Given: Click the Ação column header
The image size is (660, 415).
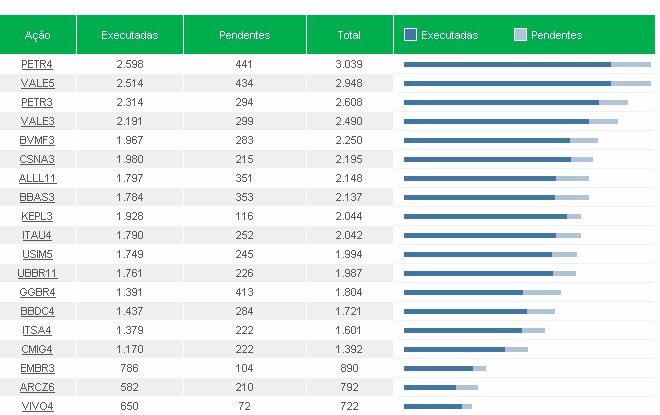Looking at the screenshot, I should [x=38, y=35].
